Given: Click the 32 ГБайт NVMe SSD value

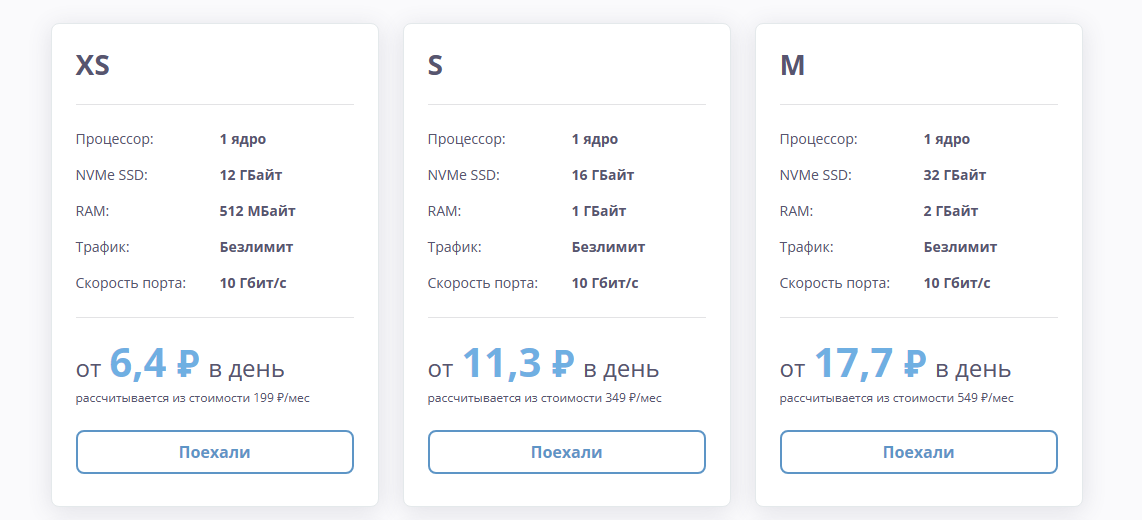Looking at the screenshot, I should pos(955,176).
